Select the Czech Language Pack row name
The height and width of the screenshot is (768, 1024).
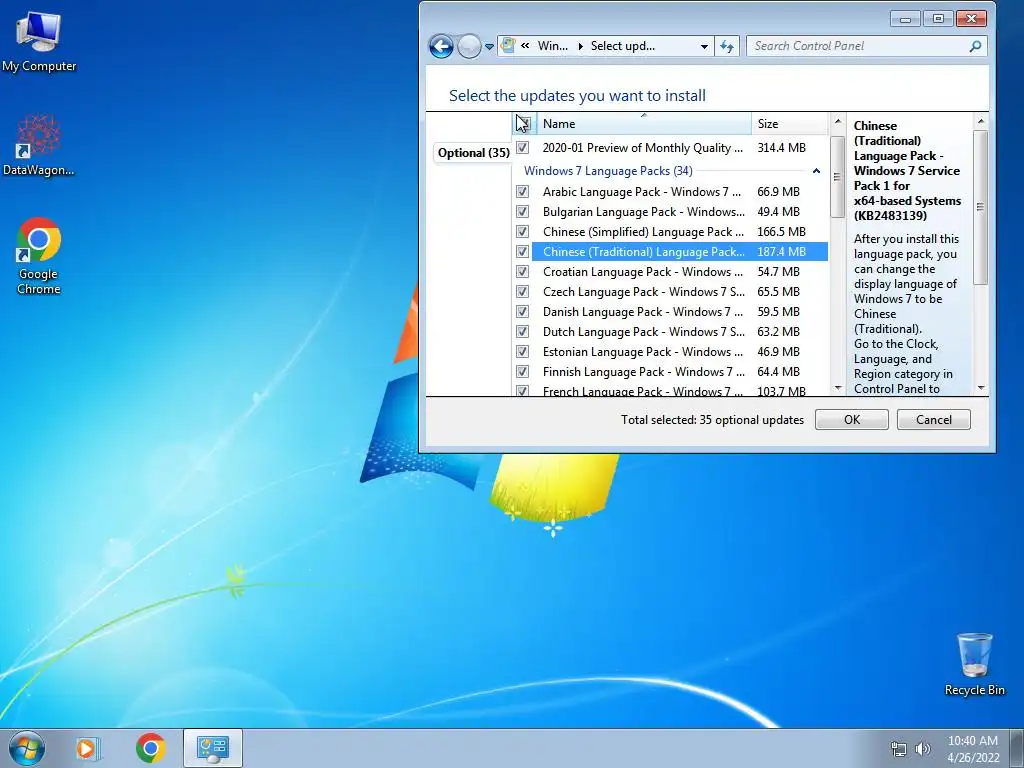tap(644, 292)
